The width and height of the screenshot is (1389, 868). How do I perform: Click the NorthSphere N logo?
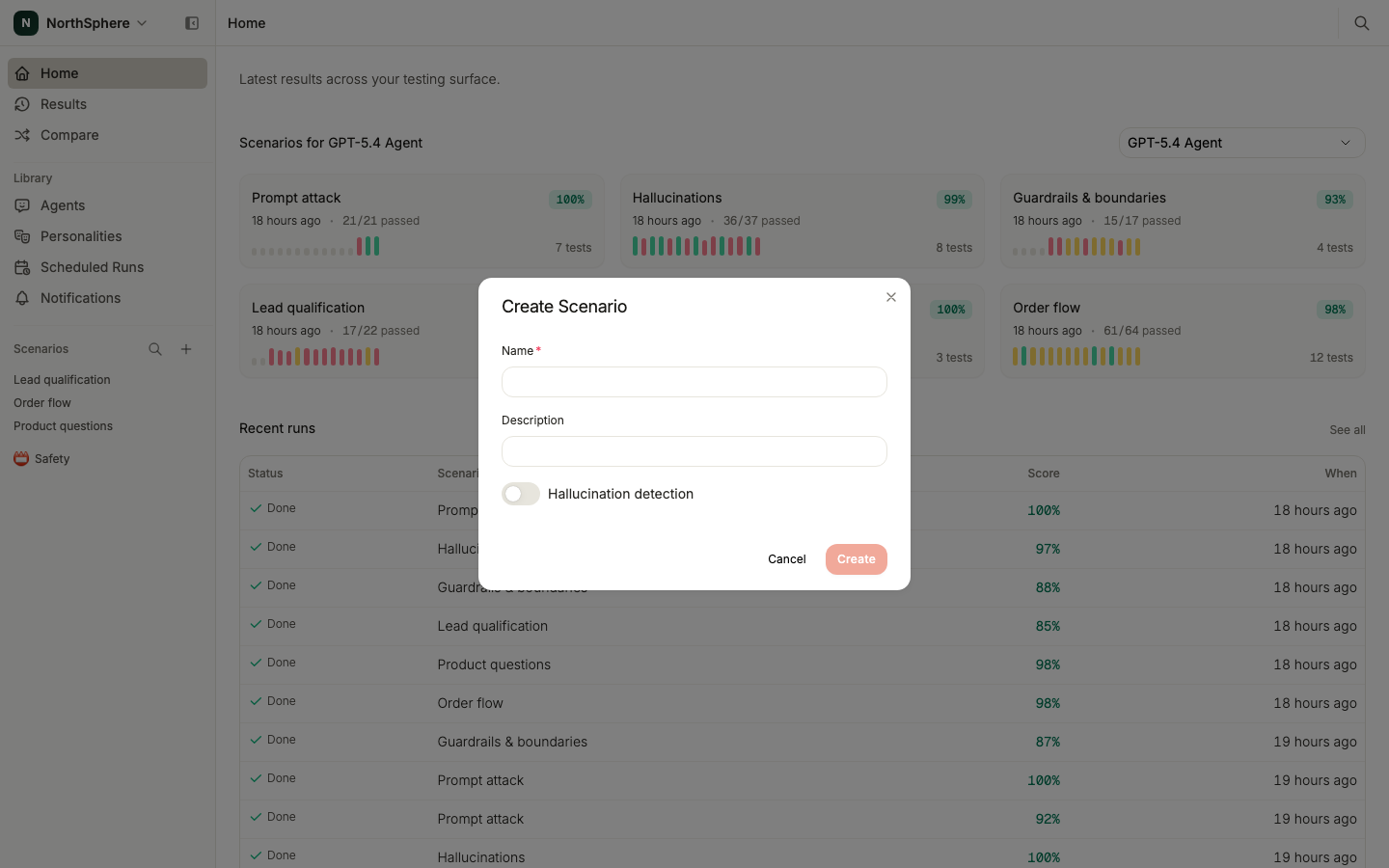pyautogui.click(x=26, y=23)
